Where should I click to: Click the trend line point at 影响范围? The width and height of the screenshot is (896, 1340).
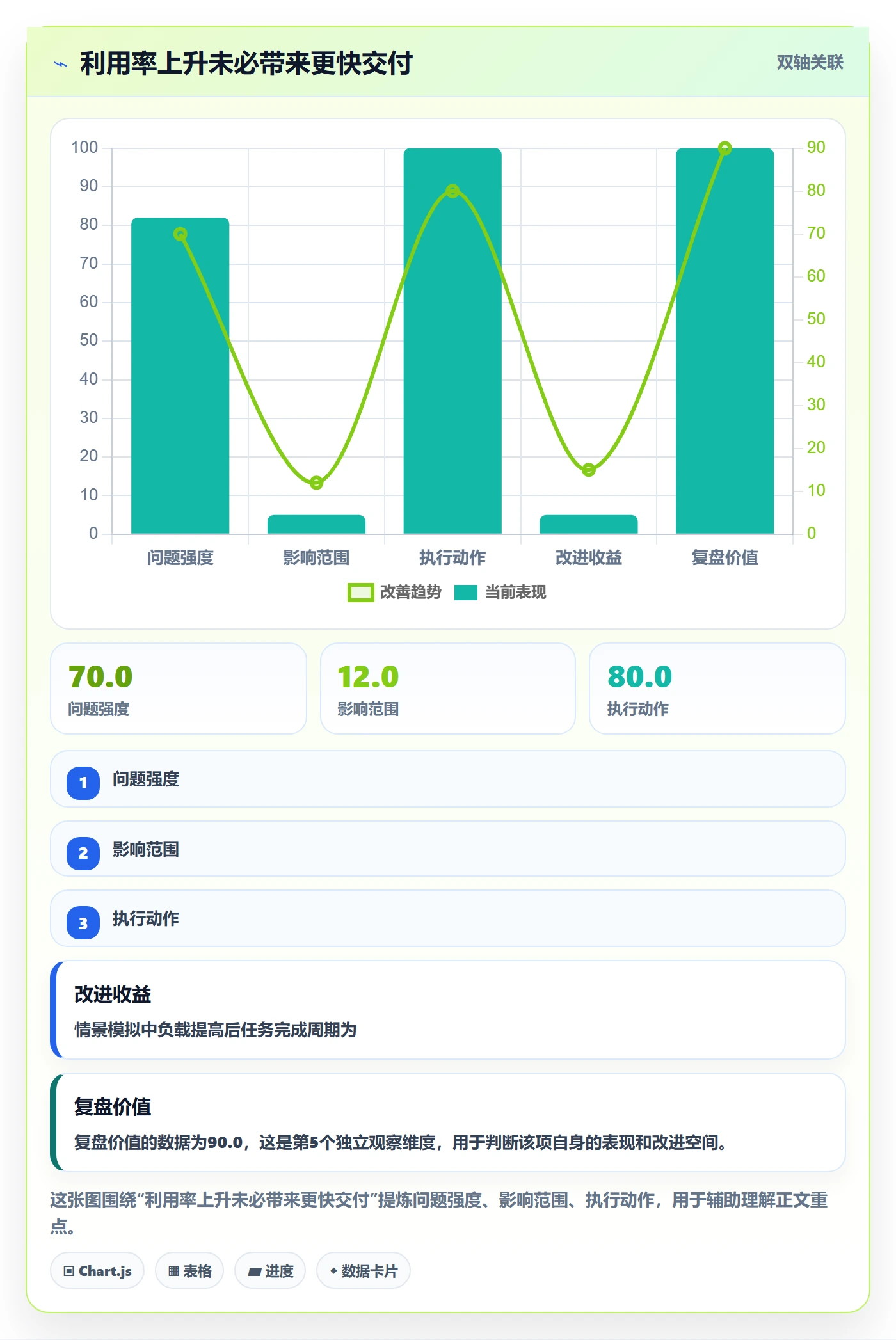(x=316, y=483)
